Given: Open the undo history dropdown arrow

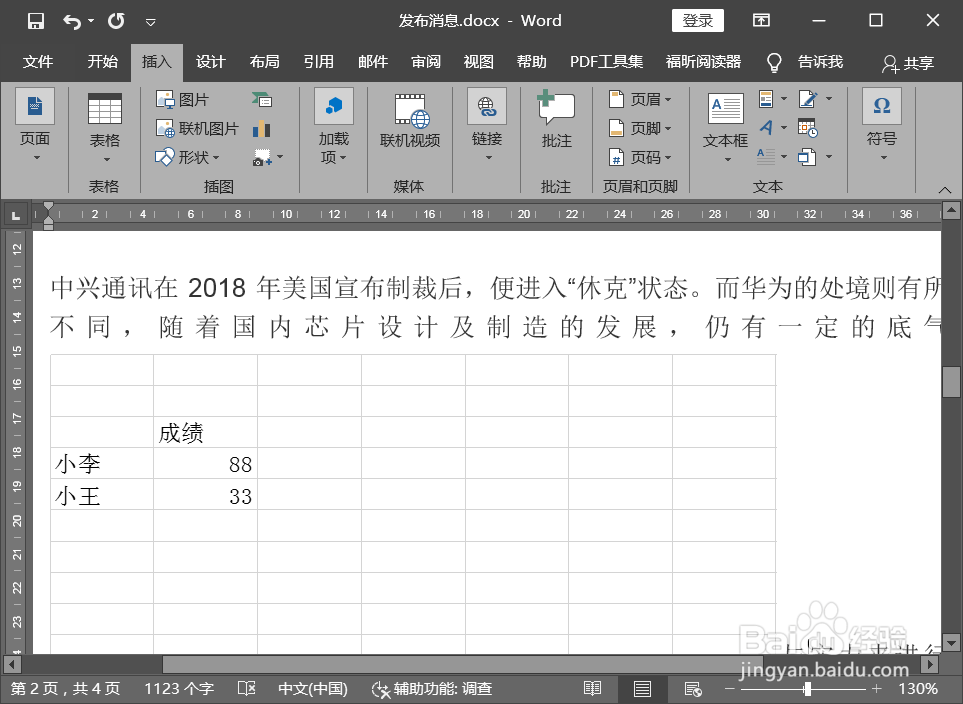Looking at the screenshot, I should coord(91,22).
